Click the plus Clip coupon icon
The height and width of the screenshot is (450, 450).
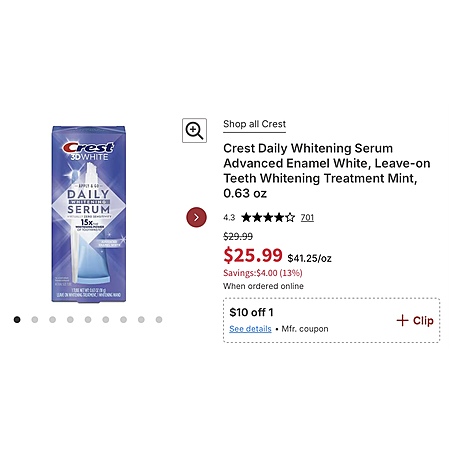[x=402, y=320]
